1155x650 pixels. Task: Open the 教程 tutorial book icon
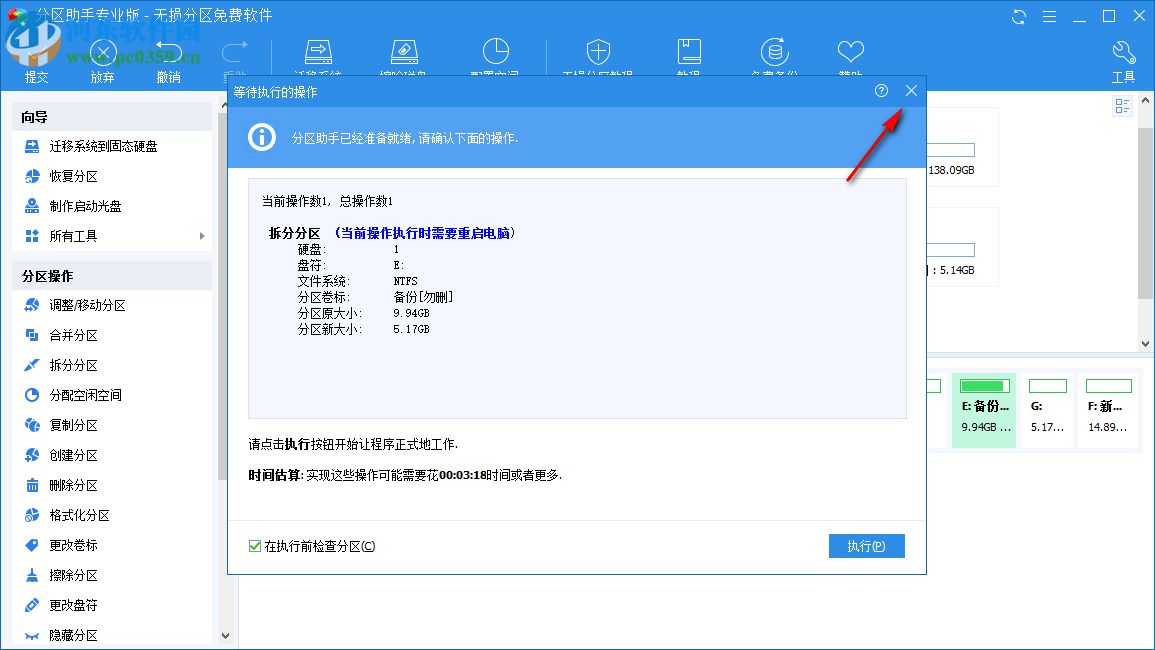point(690,50)
